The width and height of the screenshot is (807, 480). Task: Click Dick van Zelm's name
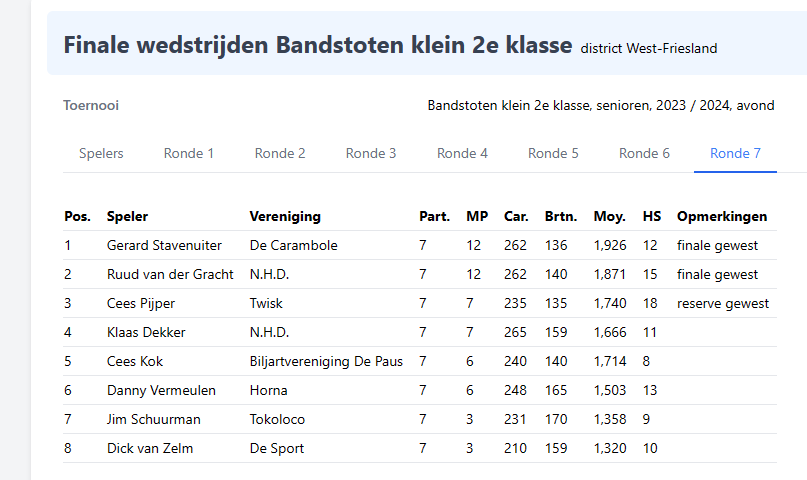150,448
